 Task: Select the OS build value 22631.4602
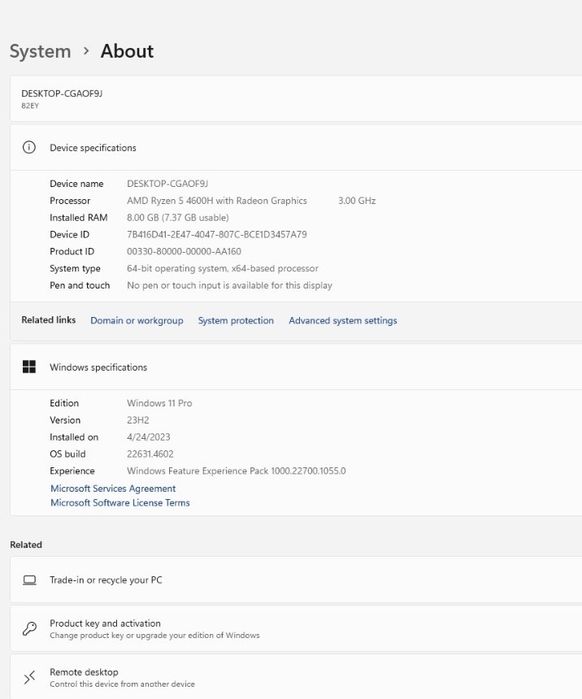coord(150,454)
